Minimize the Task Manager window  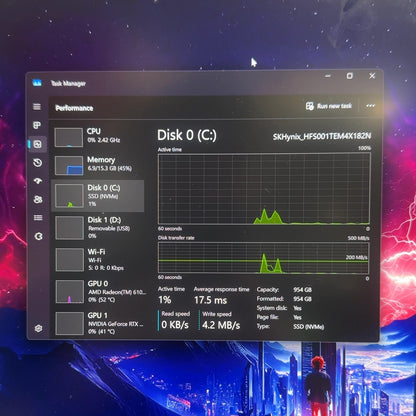click(328, 76)
